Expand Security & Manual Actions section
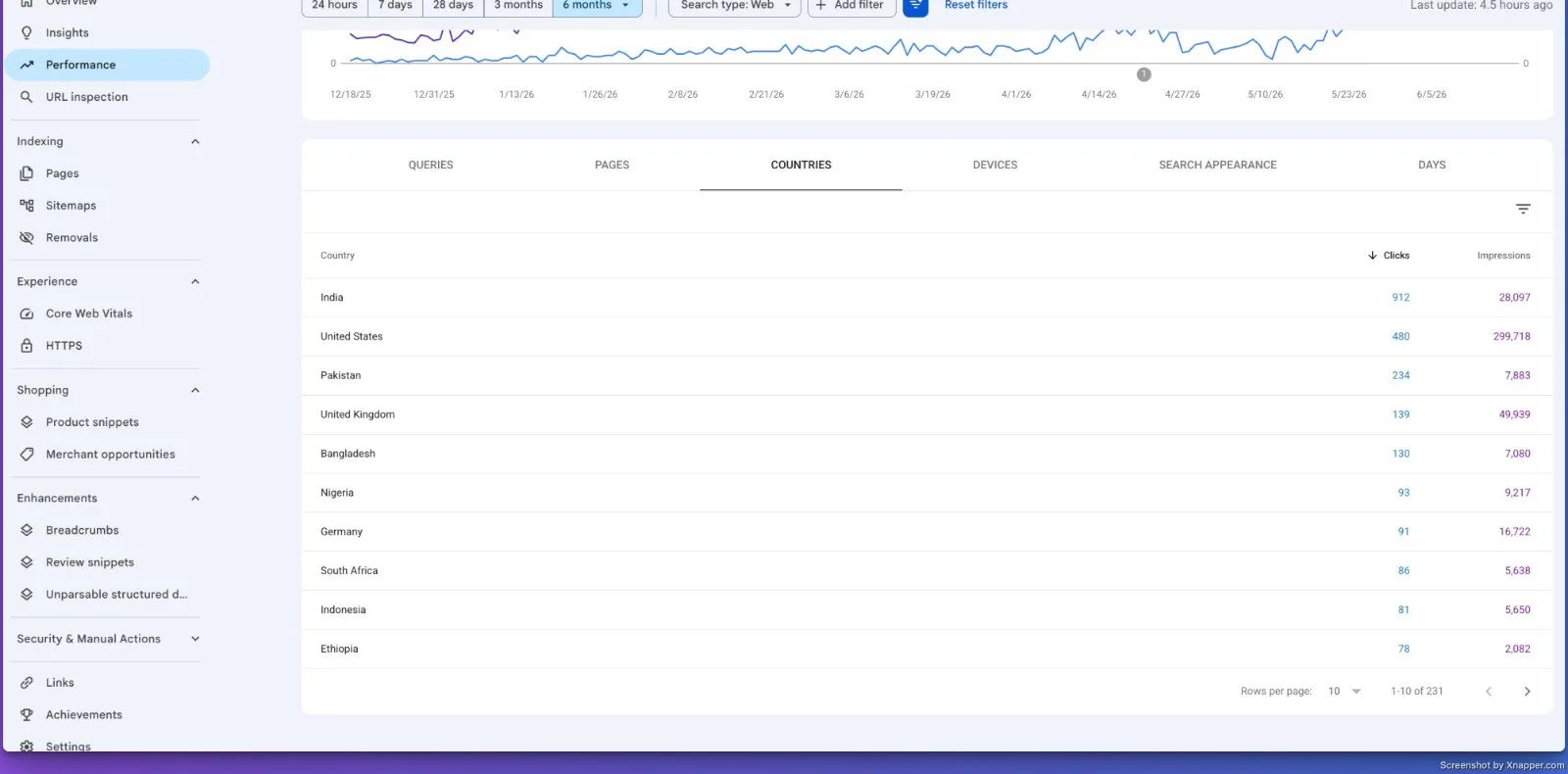 tap(195, 639)
